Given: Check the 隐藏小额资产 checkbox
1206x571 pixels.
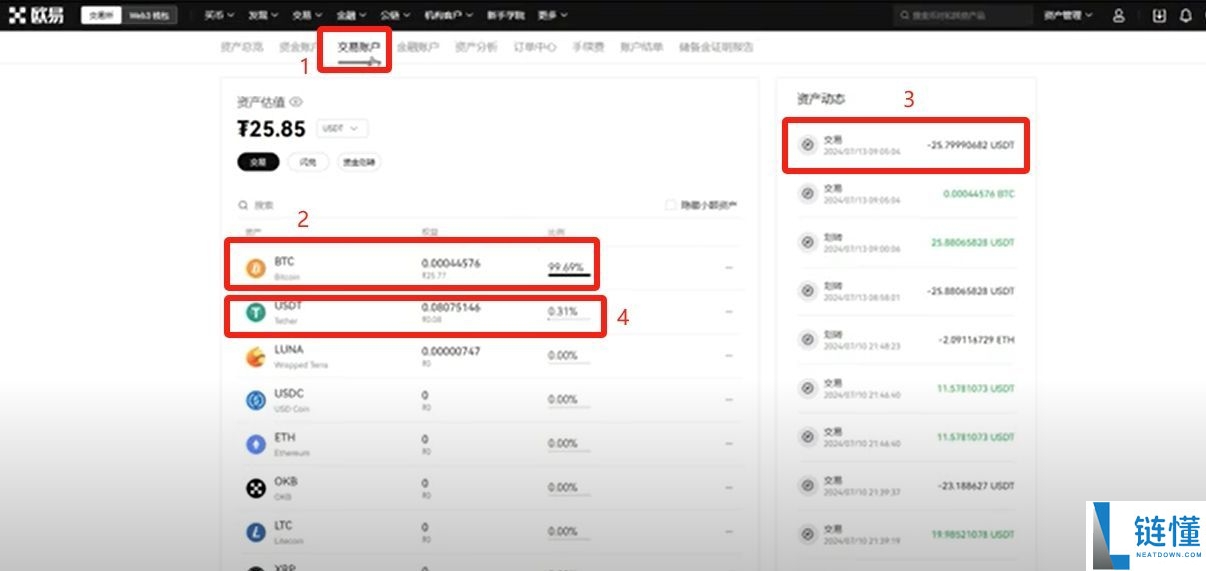Looking at the screenshot, I should pos(671,205).
